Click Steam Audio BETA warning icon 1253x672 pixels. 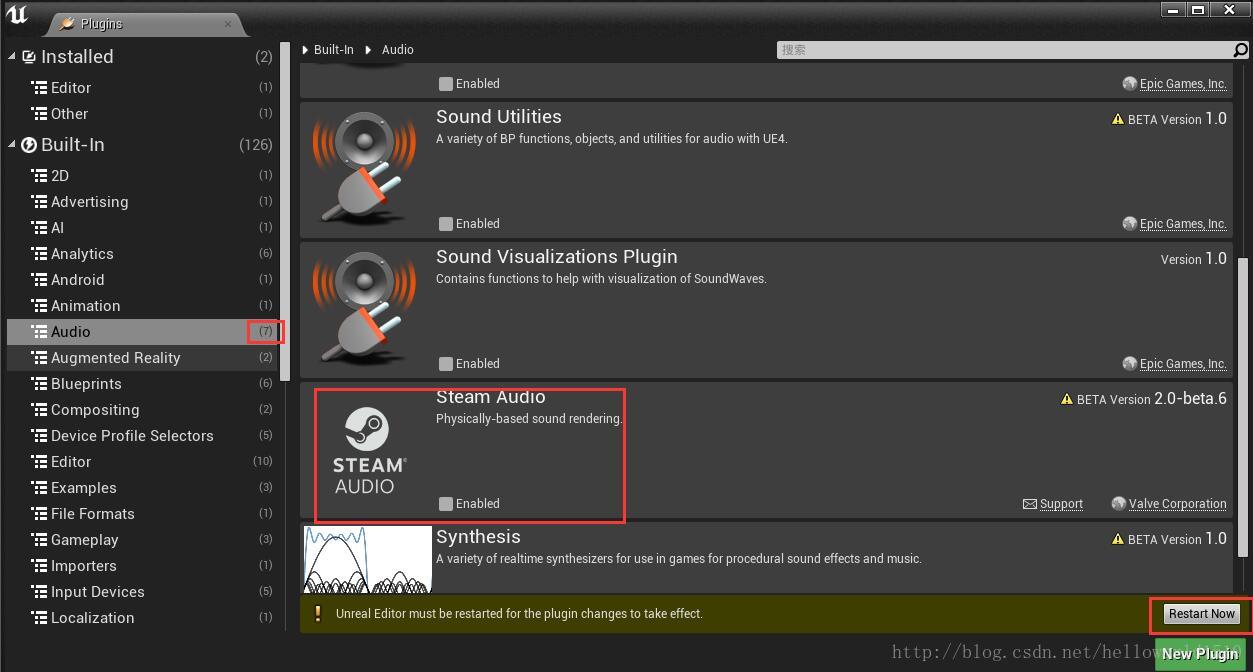pos(1067,399)
